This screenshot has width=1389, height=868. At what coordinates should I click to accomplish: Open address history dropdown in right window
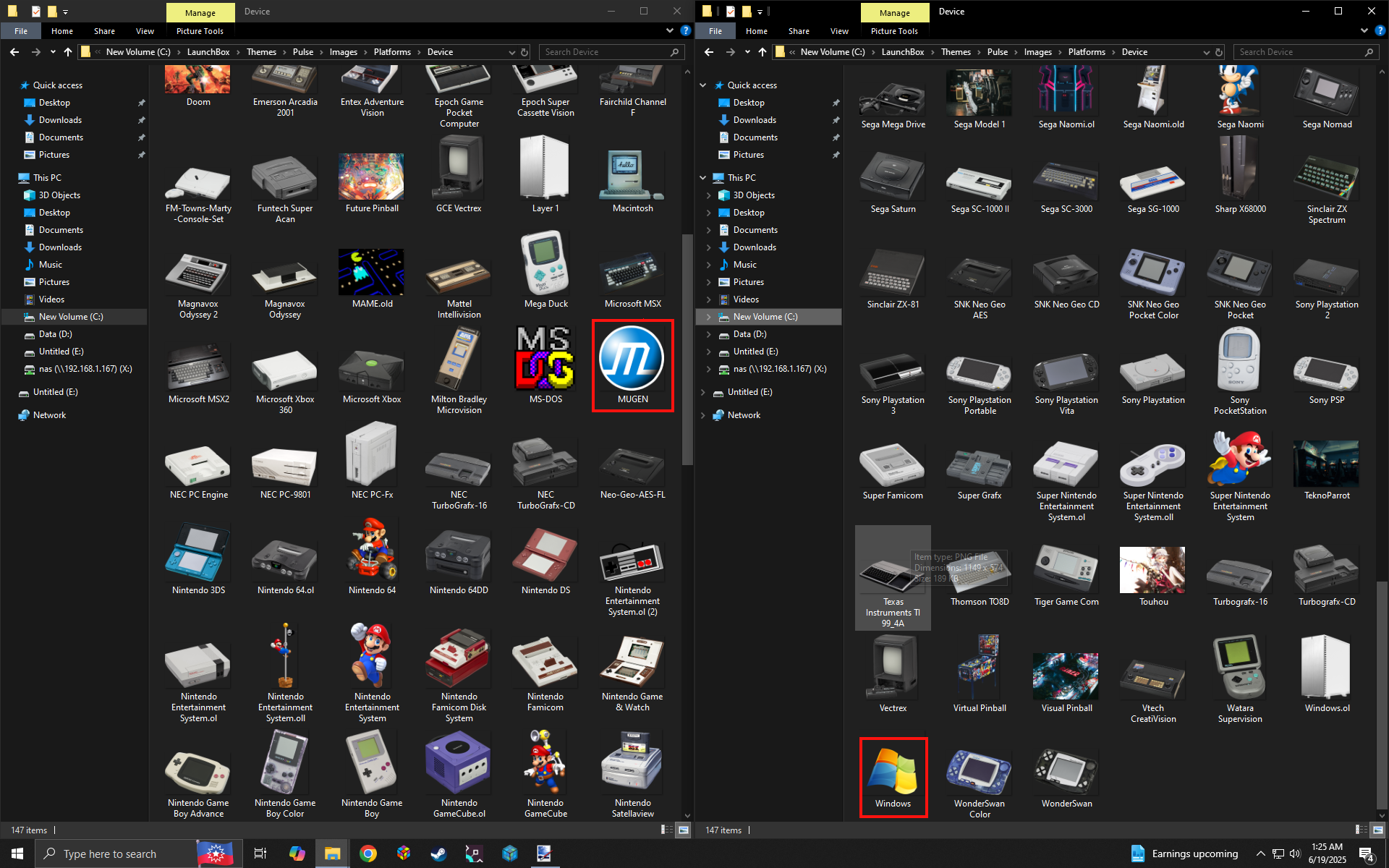(1206, 52)
